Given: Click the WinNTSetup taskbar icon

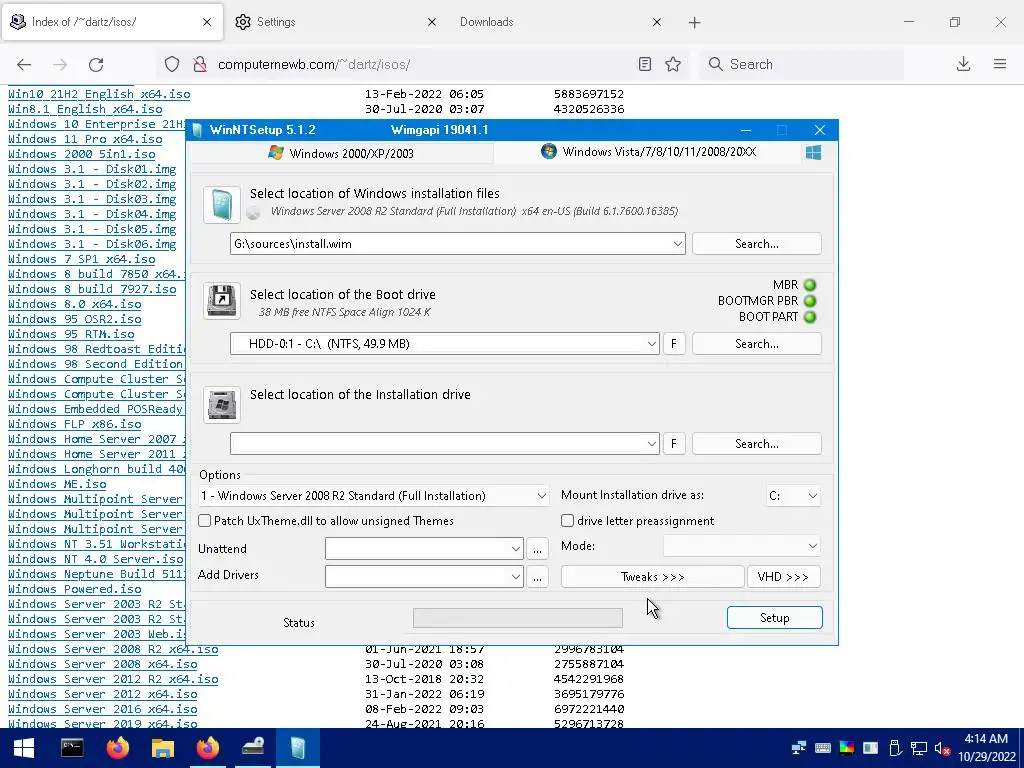Looking at the screenshot, I should coord(298,748).
